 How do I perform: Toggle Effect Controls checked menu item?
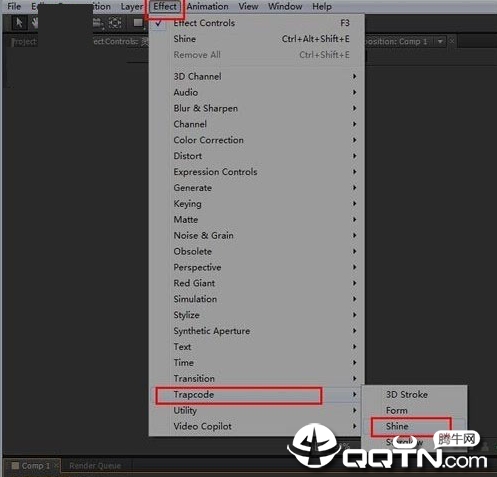(257, 23)
